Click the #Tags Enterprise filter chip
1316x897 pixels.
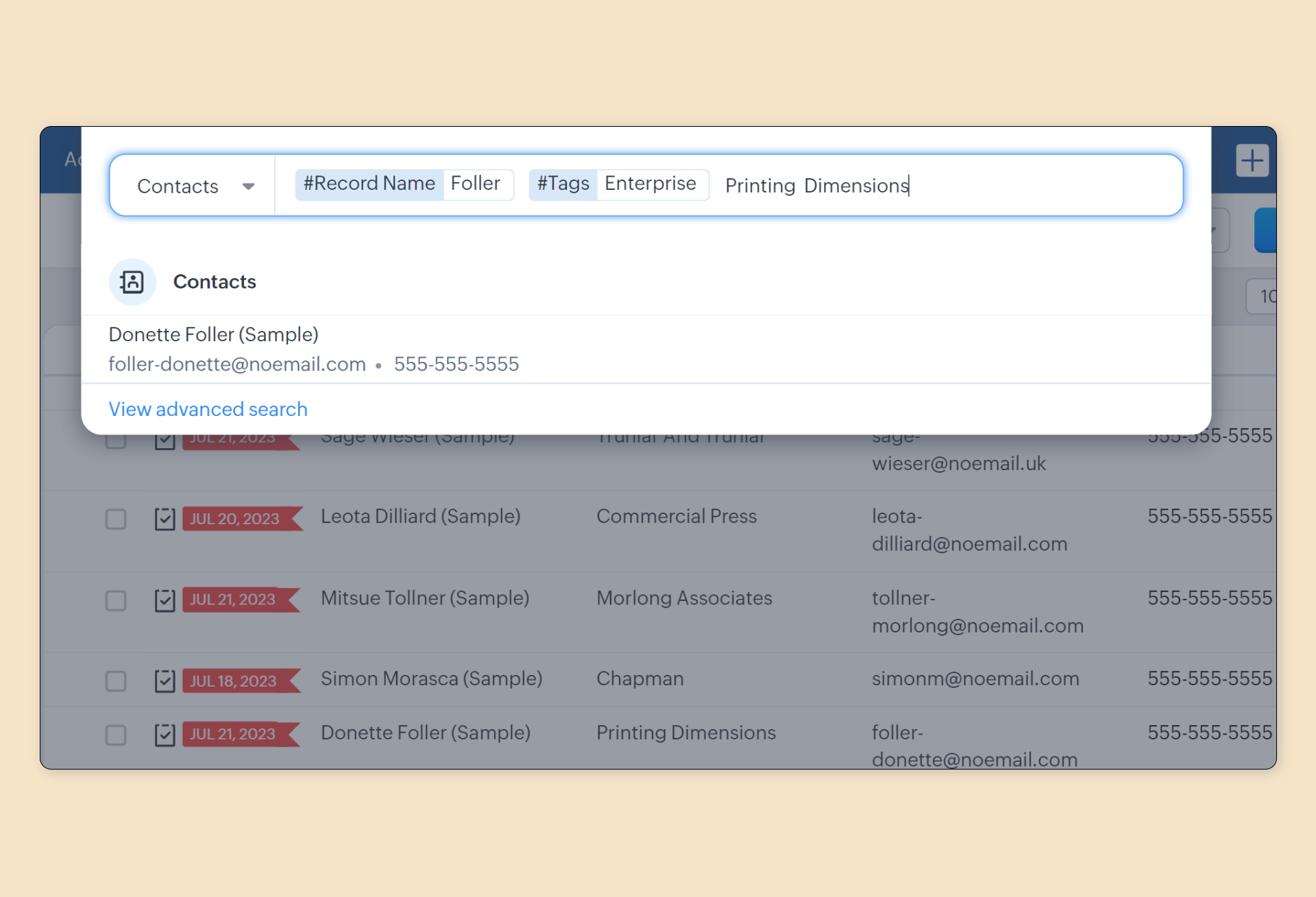pyautogui.click(x=618, y=184)
